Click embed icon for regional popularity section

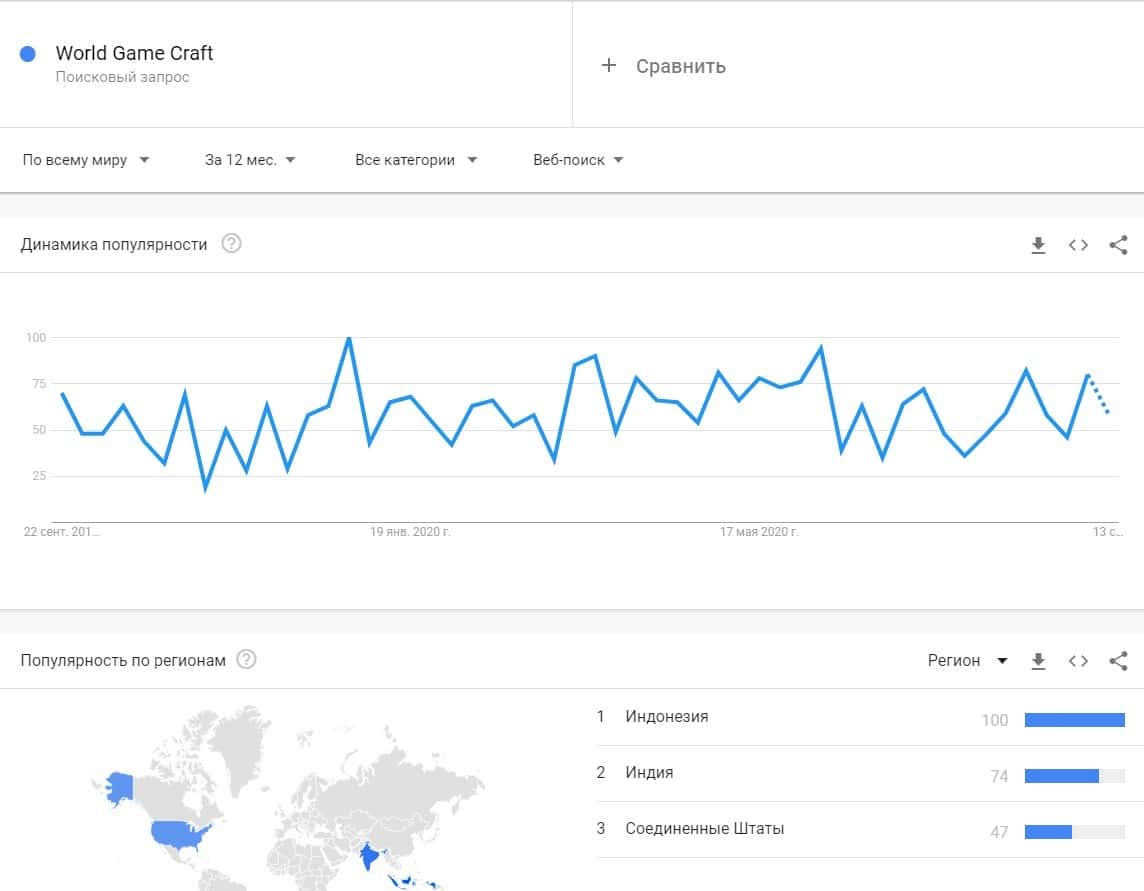tap(1078, 661)
